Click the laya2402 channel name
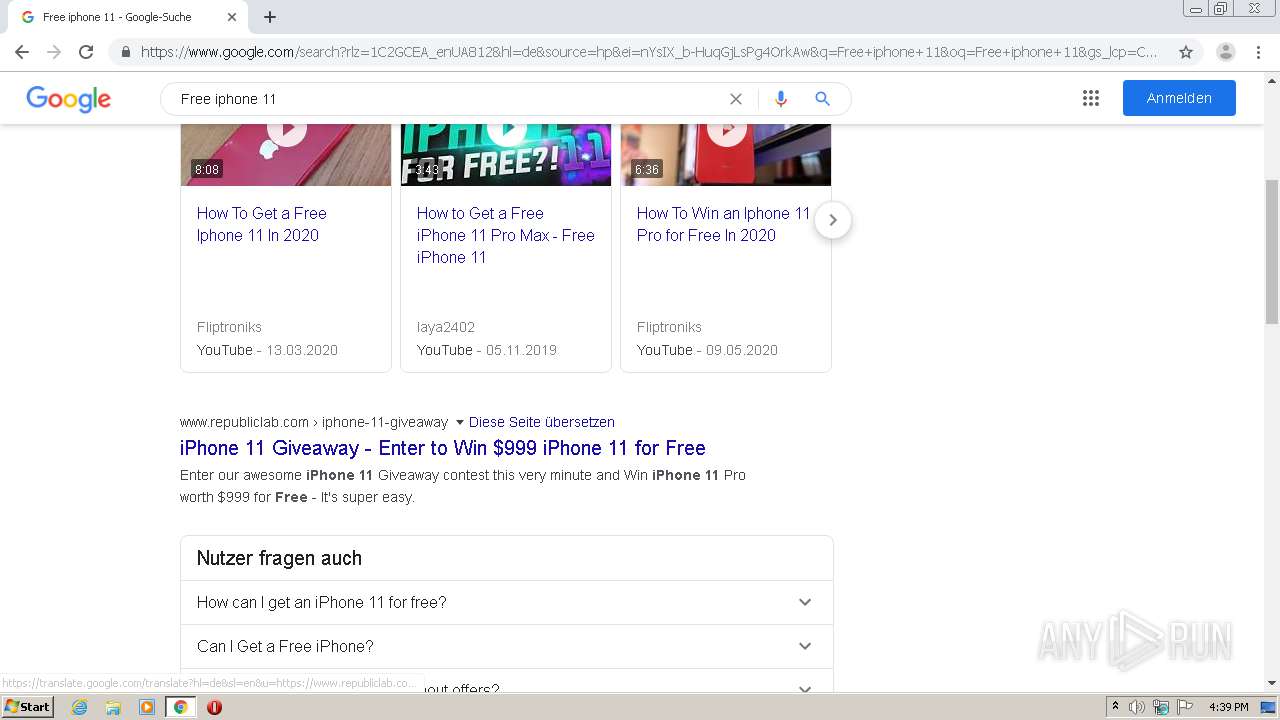Viewport: 1280px width, 720px height. (446, 327)
